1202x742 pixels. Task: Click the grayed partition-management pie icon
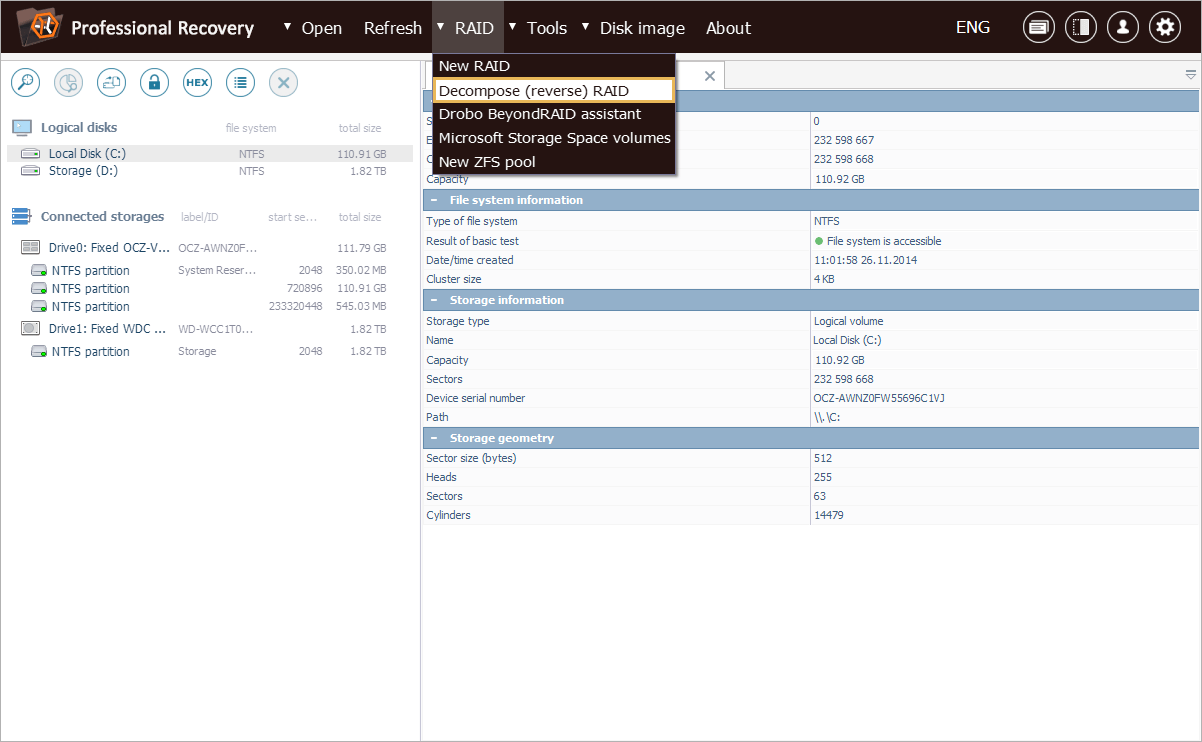pos(68,83)
